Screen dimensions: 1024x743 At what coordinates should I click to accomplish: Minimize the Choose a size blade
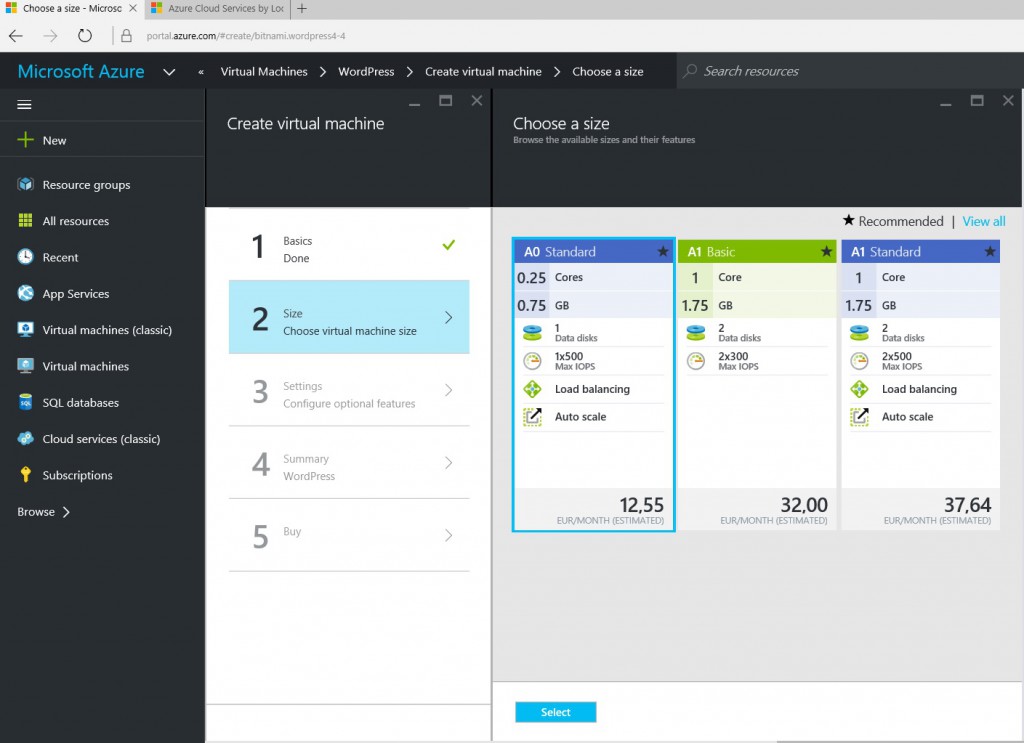point(946,103)
